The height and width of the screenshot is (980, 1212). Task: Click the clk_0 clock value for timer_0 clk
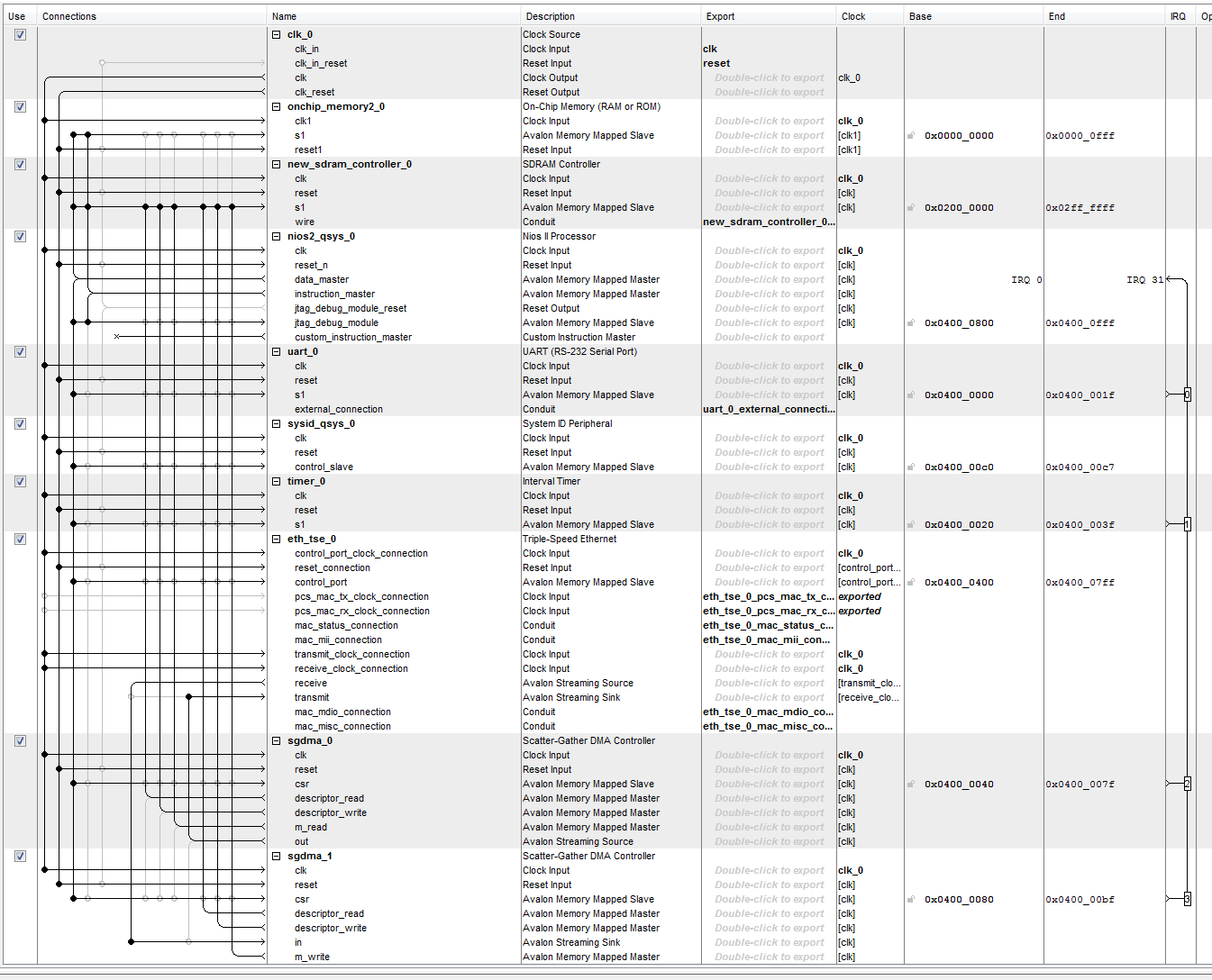[851, 495]
